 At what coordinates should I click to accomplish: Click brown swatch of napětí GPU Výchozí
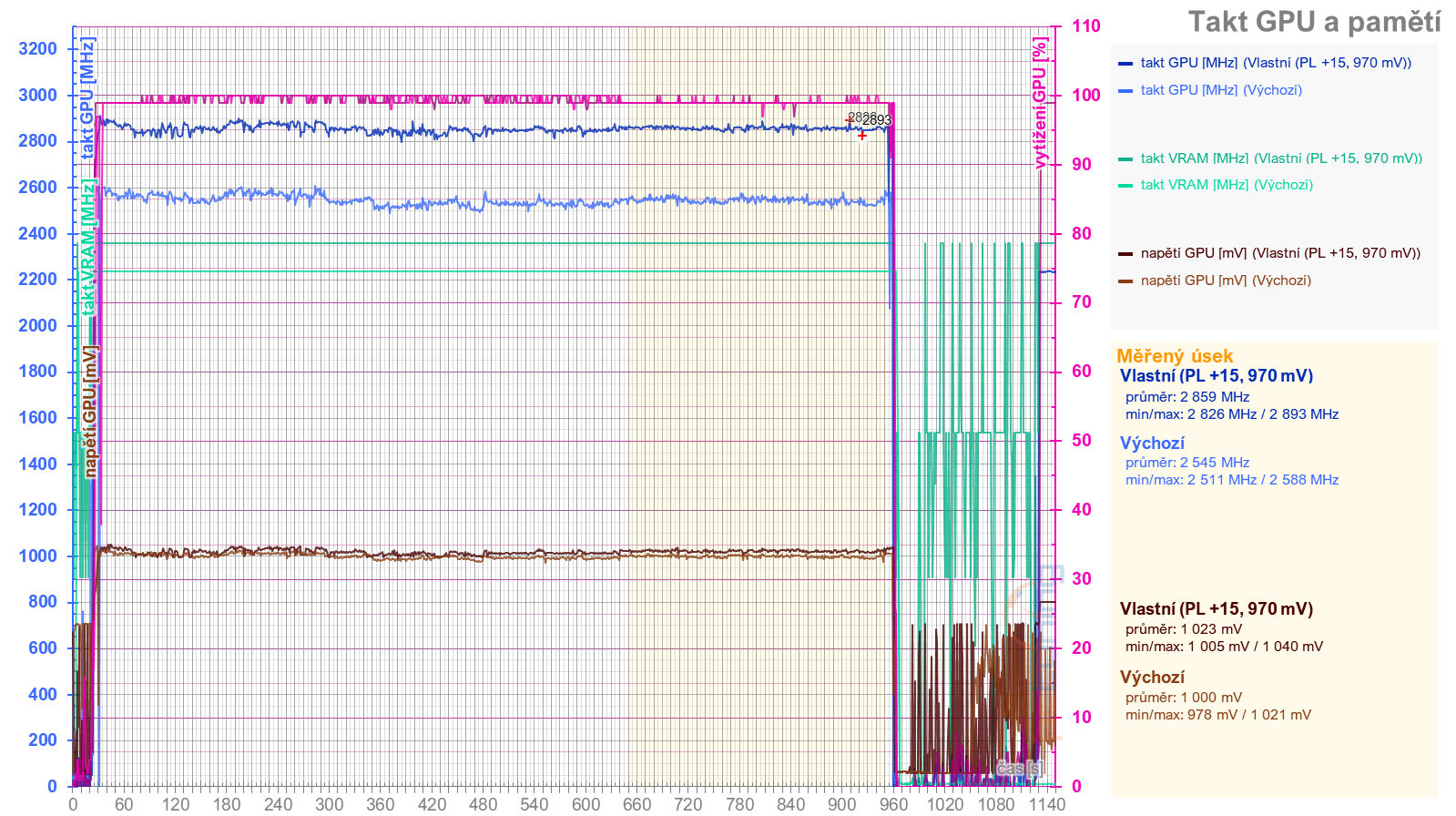(x=1125, y=281)
